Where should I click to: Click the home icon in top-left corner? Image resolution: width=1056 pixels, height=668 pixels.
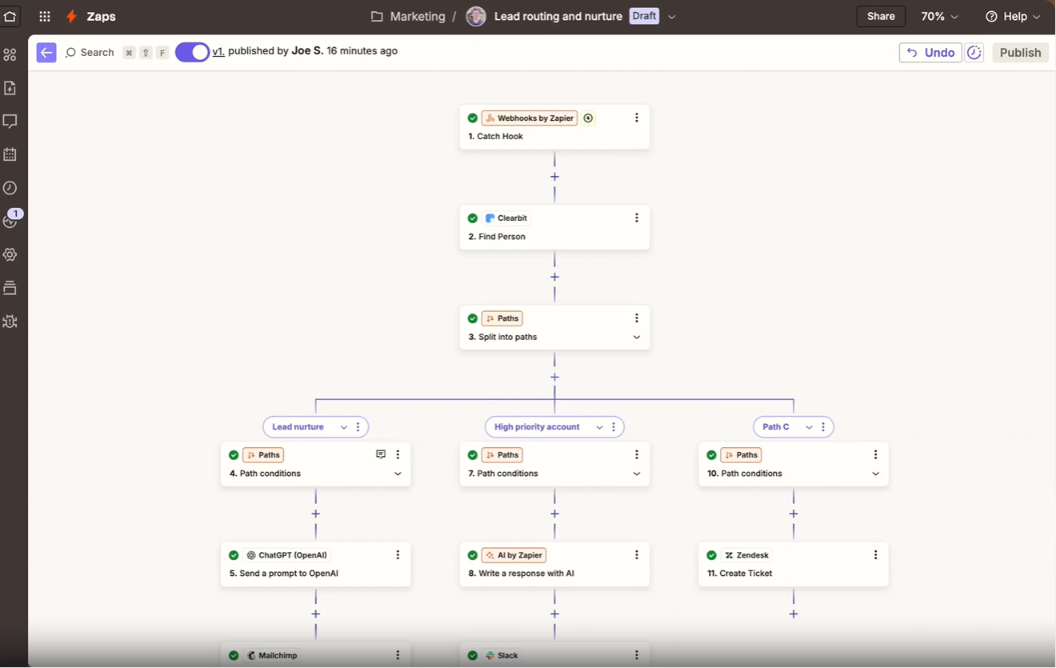tap(10, 16)
